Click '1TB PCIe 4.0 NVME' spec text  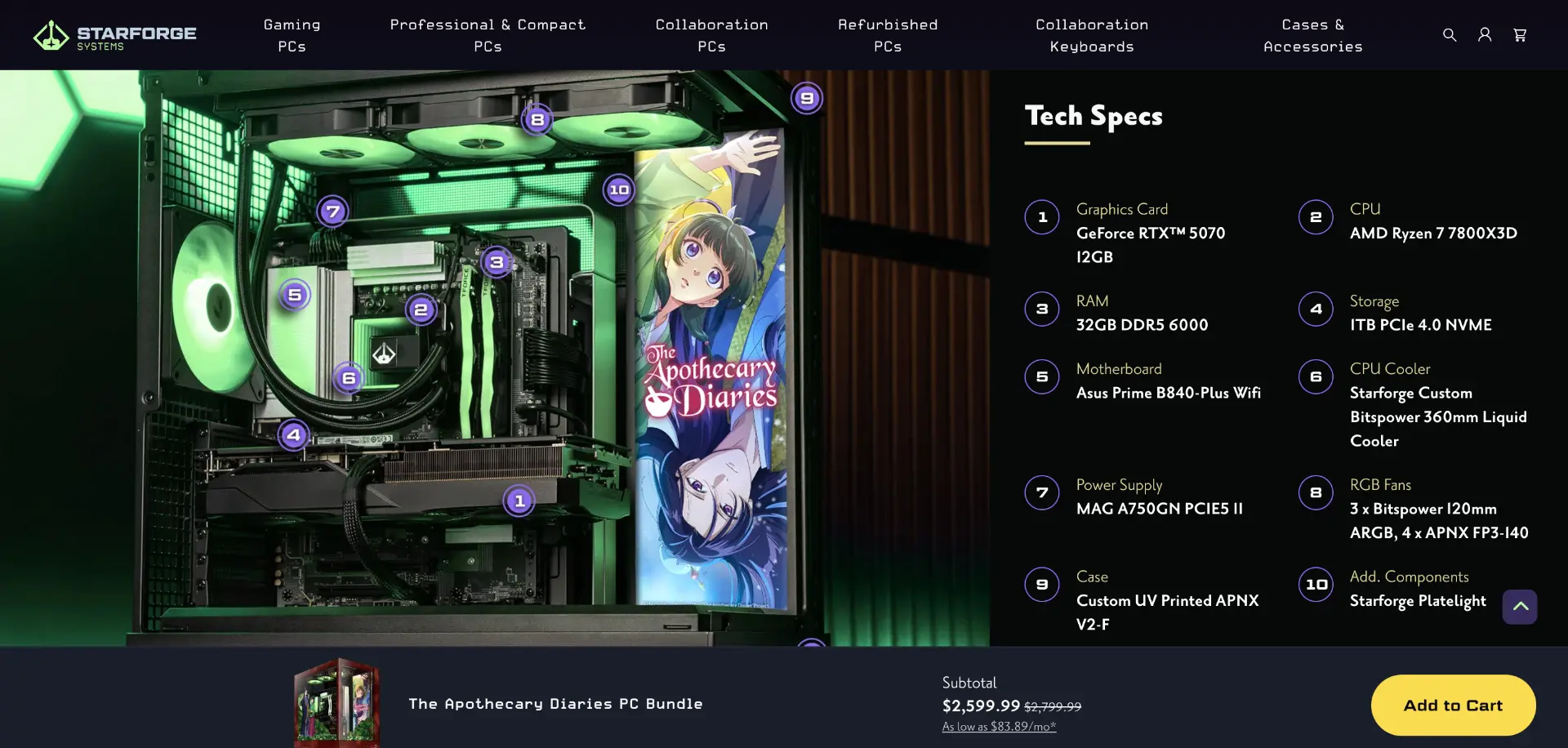(1420, 325)
